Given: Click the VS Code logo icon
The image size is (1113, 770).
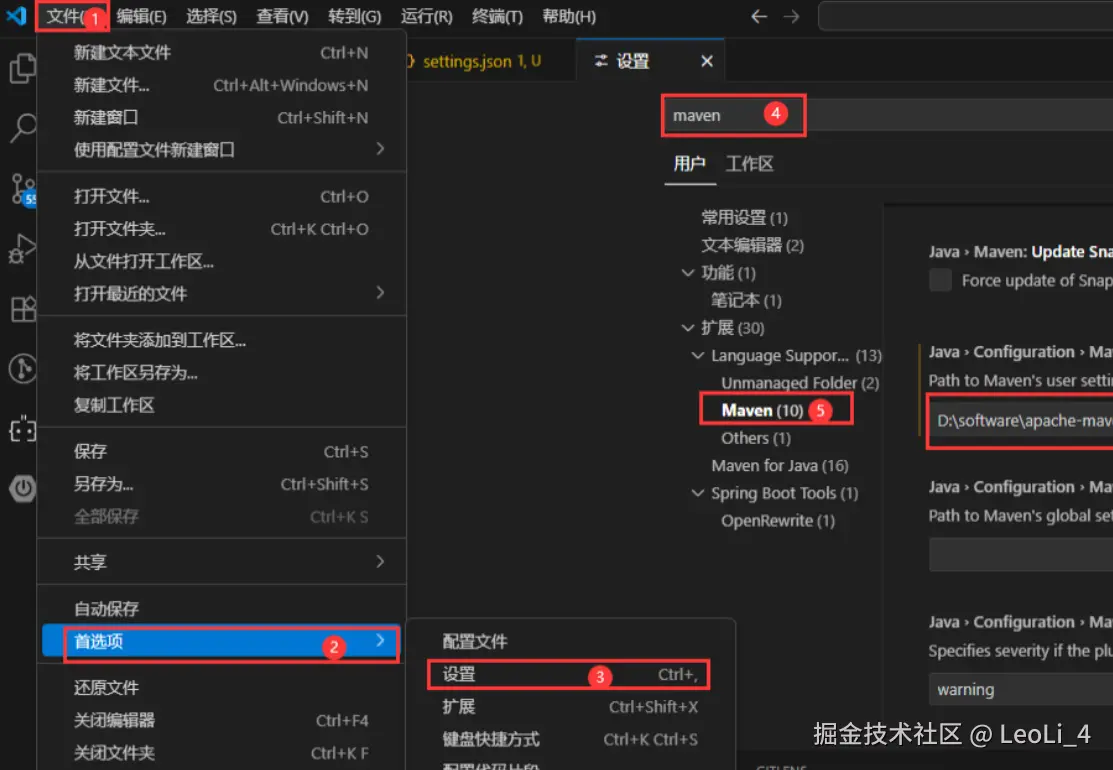Looking at the screenshot, I should 16,15.
